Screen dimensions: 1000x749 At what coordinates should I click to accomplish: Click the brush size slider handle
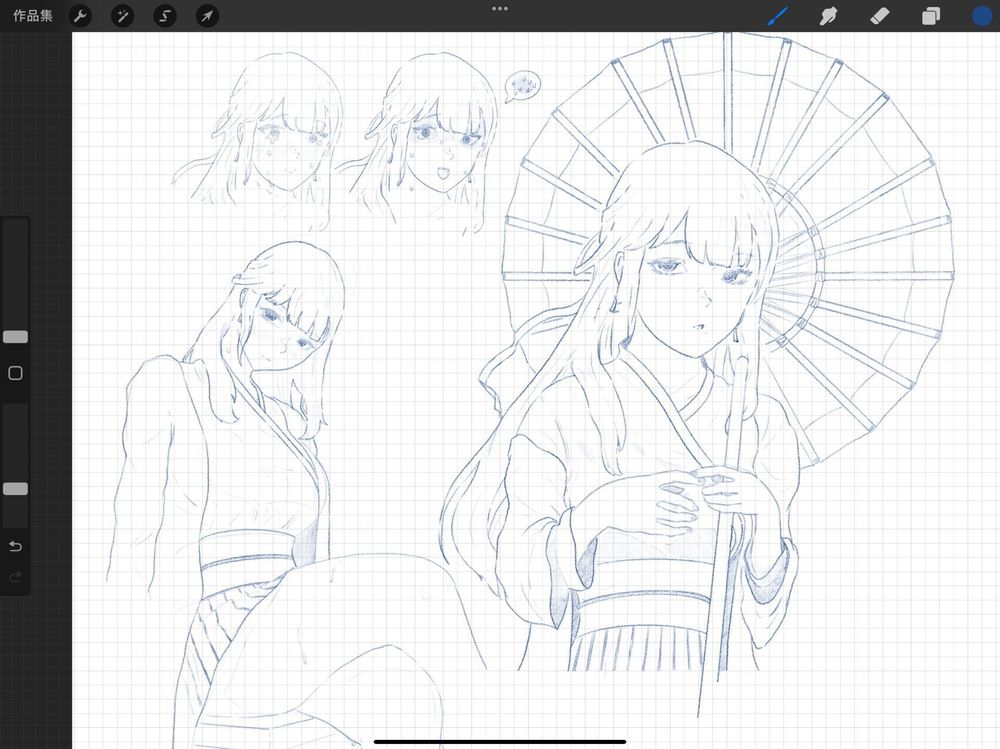[x=15, y=337]
